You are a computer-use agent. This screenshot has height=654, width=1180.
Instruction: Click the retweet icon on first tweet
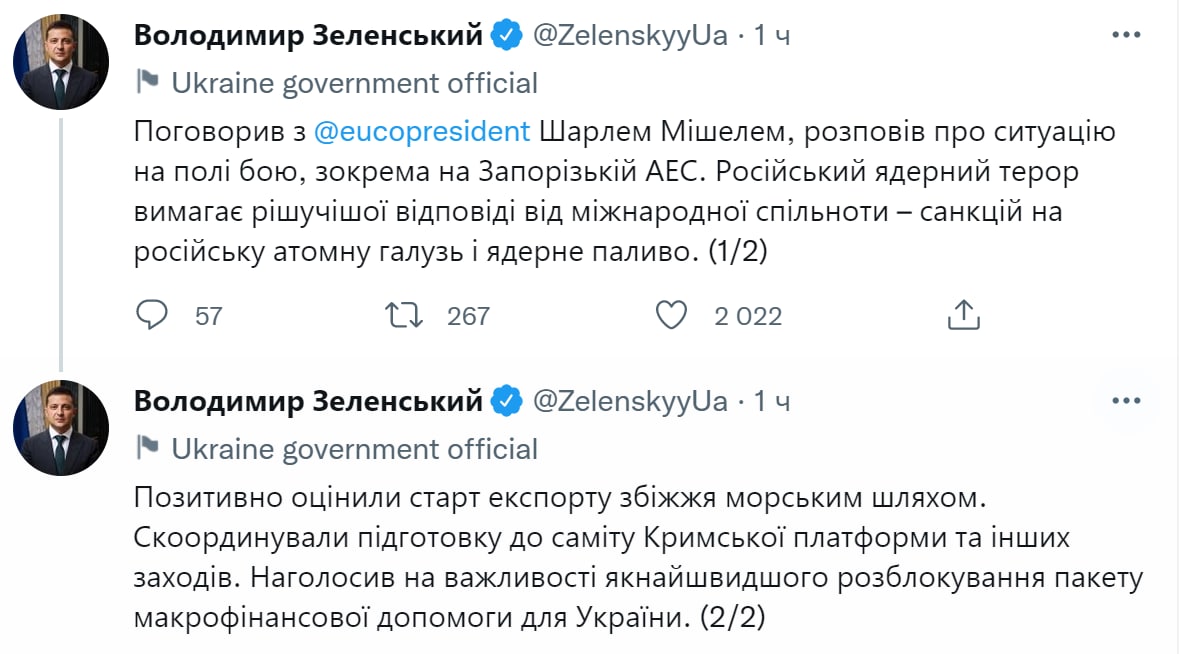[x=404, y=316]
